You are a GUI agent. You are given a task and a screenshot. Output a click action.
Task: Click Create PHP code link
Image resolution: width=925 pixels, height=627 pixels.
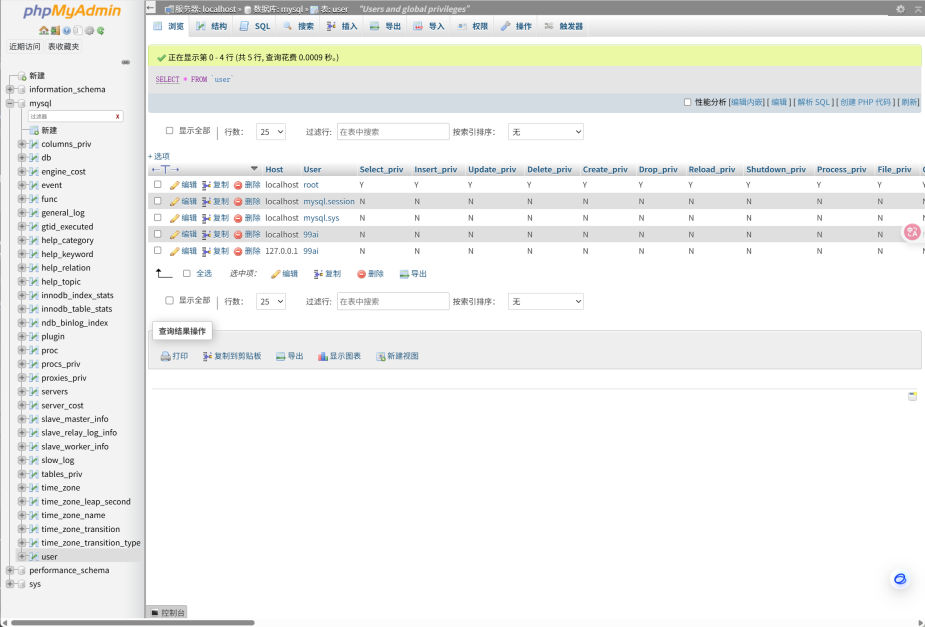click(865, 102)
